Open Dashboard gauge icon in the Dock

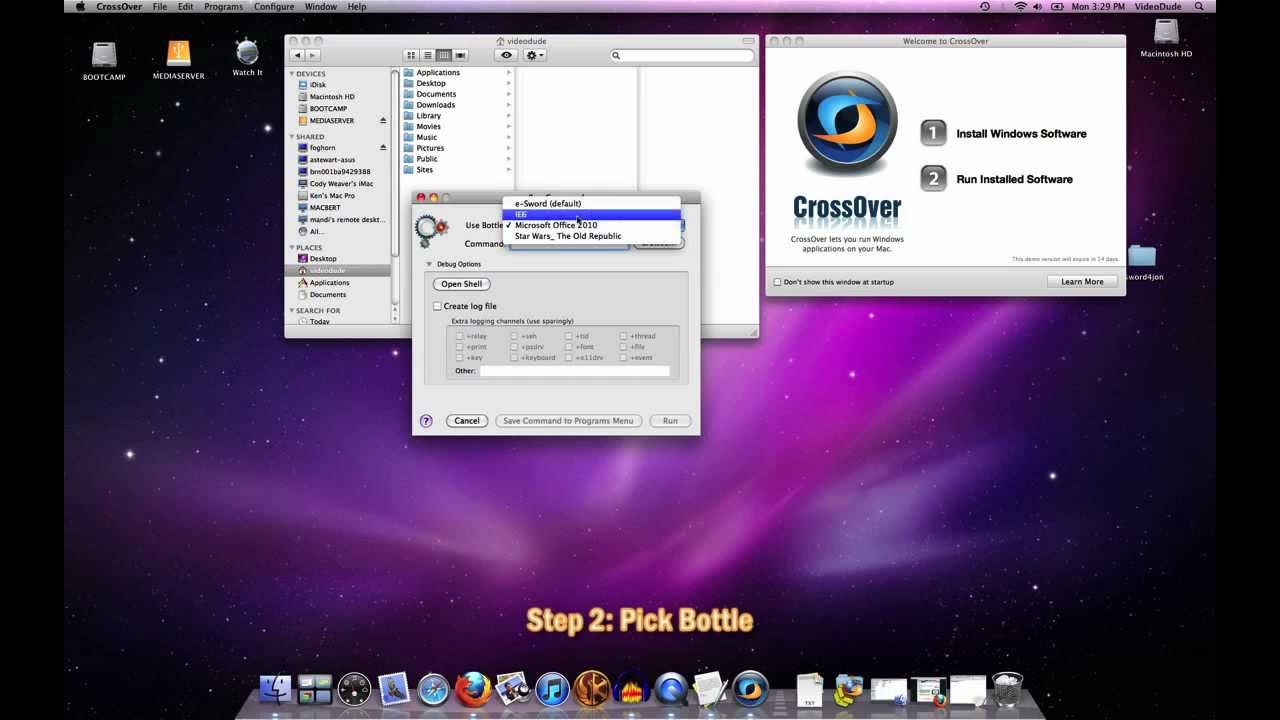click(354, 689)
